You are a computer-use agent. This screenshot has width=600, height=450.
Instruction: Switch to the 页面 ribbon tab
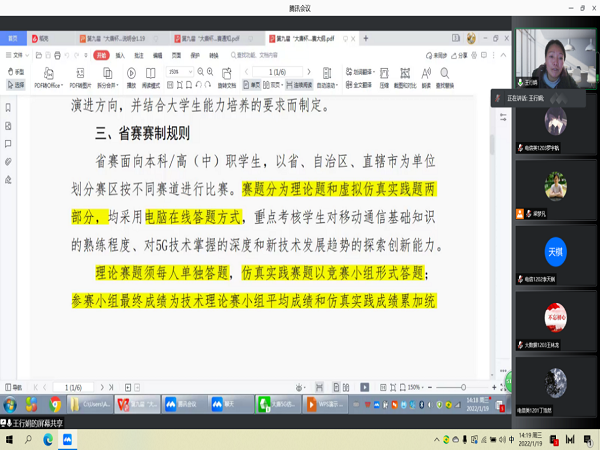pyautogui.click(x=176, y=55)
